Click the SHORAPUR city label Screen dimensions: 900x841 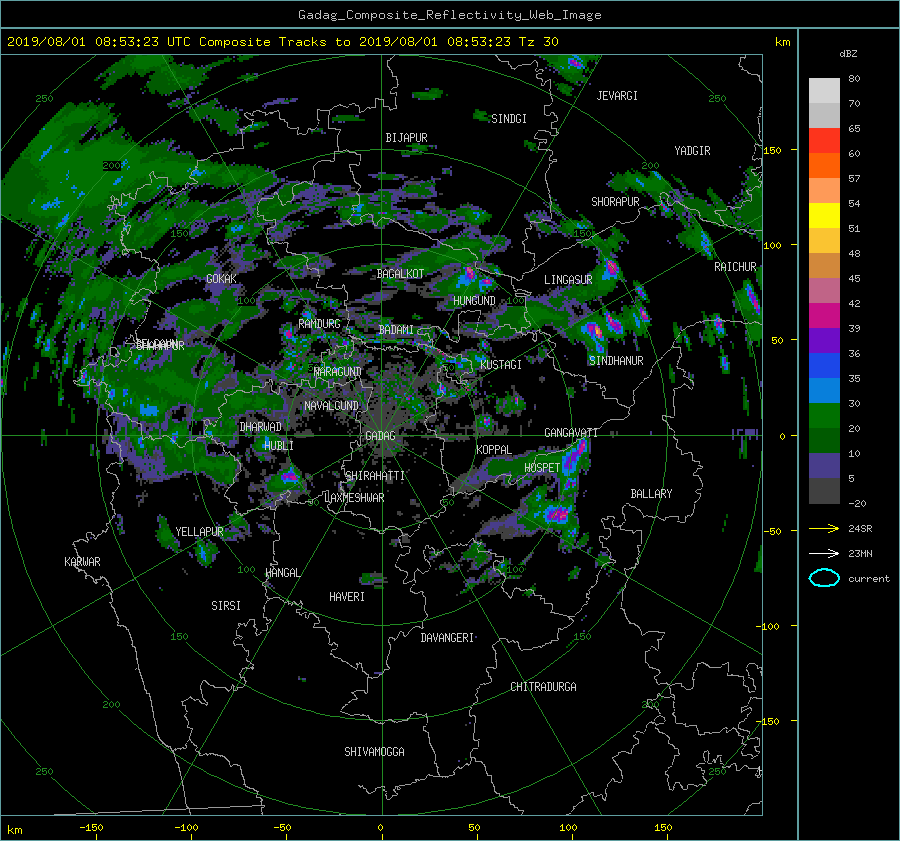(615, 202)
